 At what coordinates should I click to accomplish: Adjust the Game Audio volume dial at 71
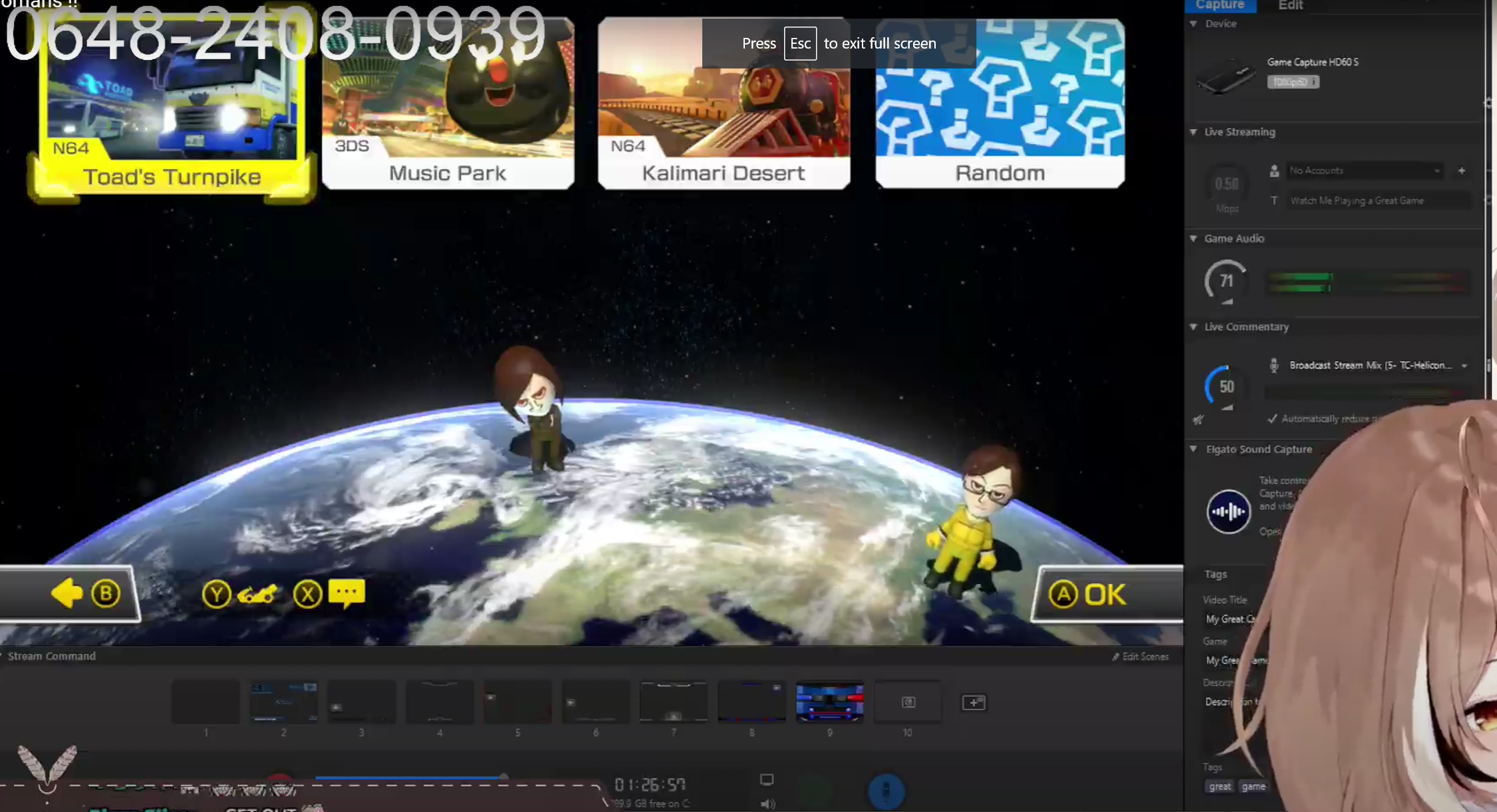1226,281
